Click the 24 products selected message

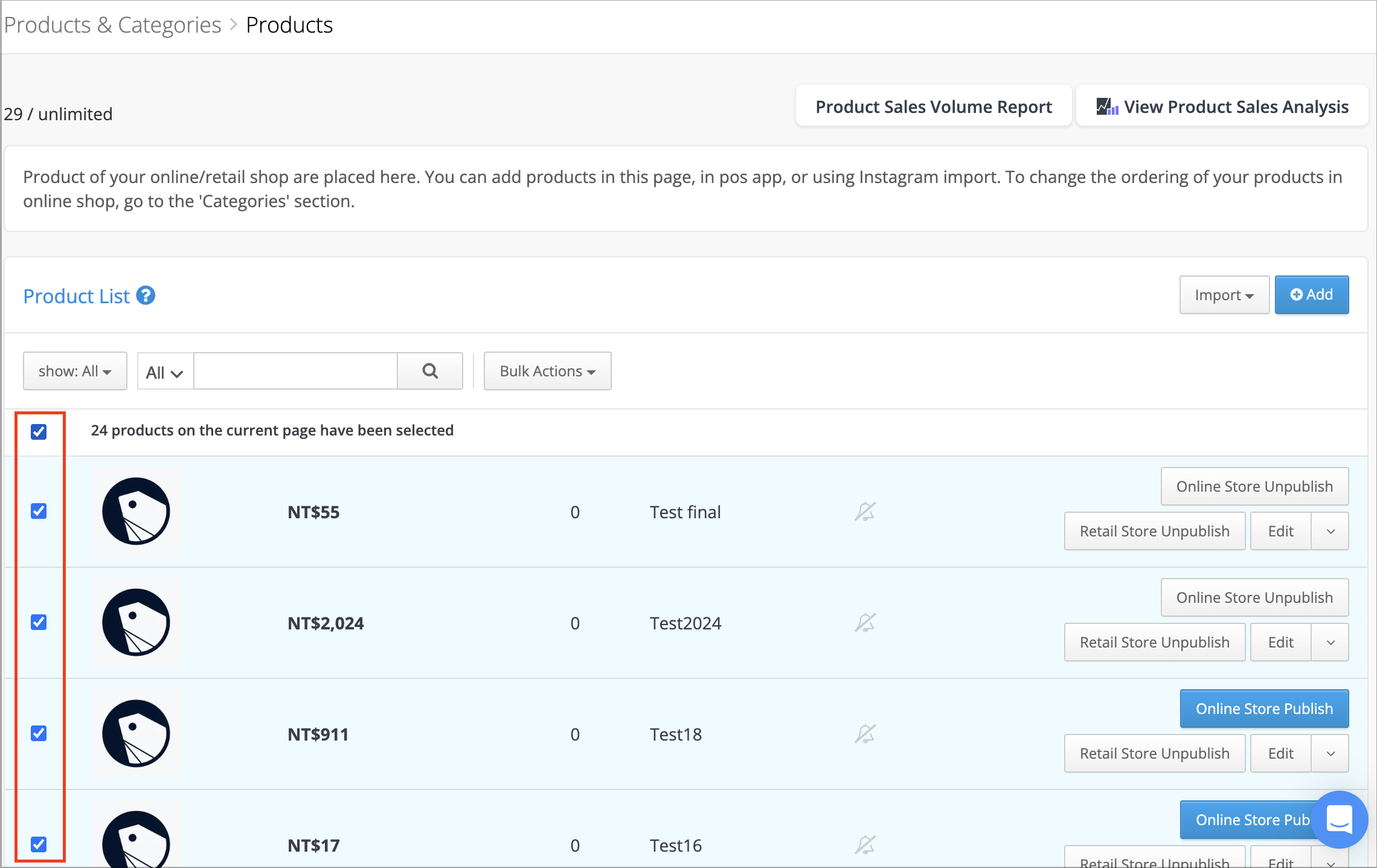pyautogui.click(x=272, y=430)
